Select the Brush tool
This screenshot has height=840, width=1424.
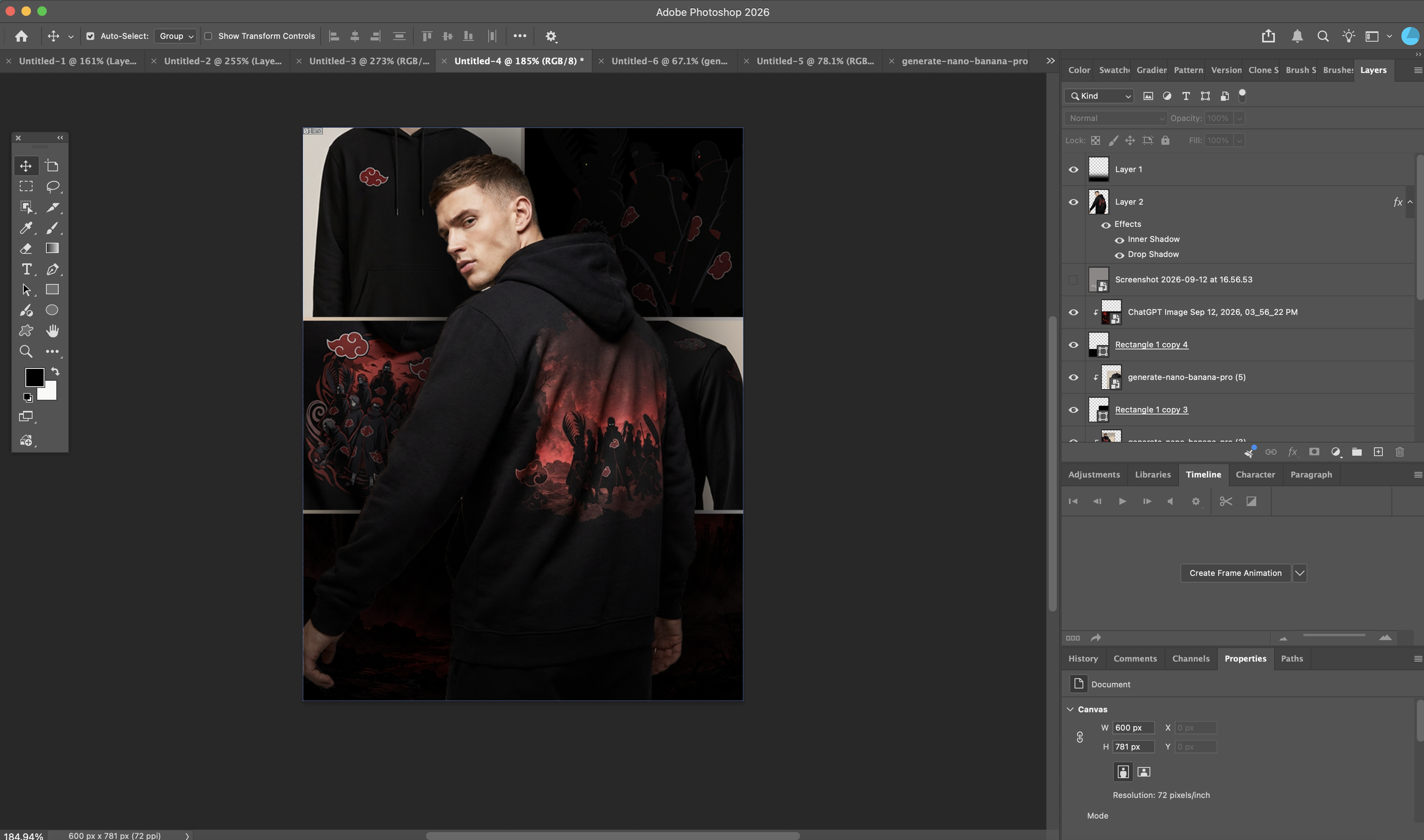tap(53, 228)
